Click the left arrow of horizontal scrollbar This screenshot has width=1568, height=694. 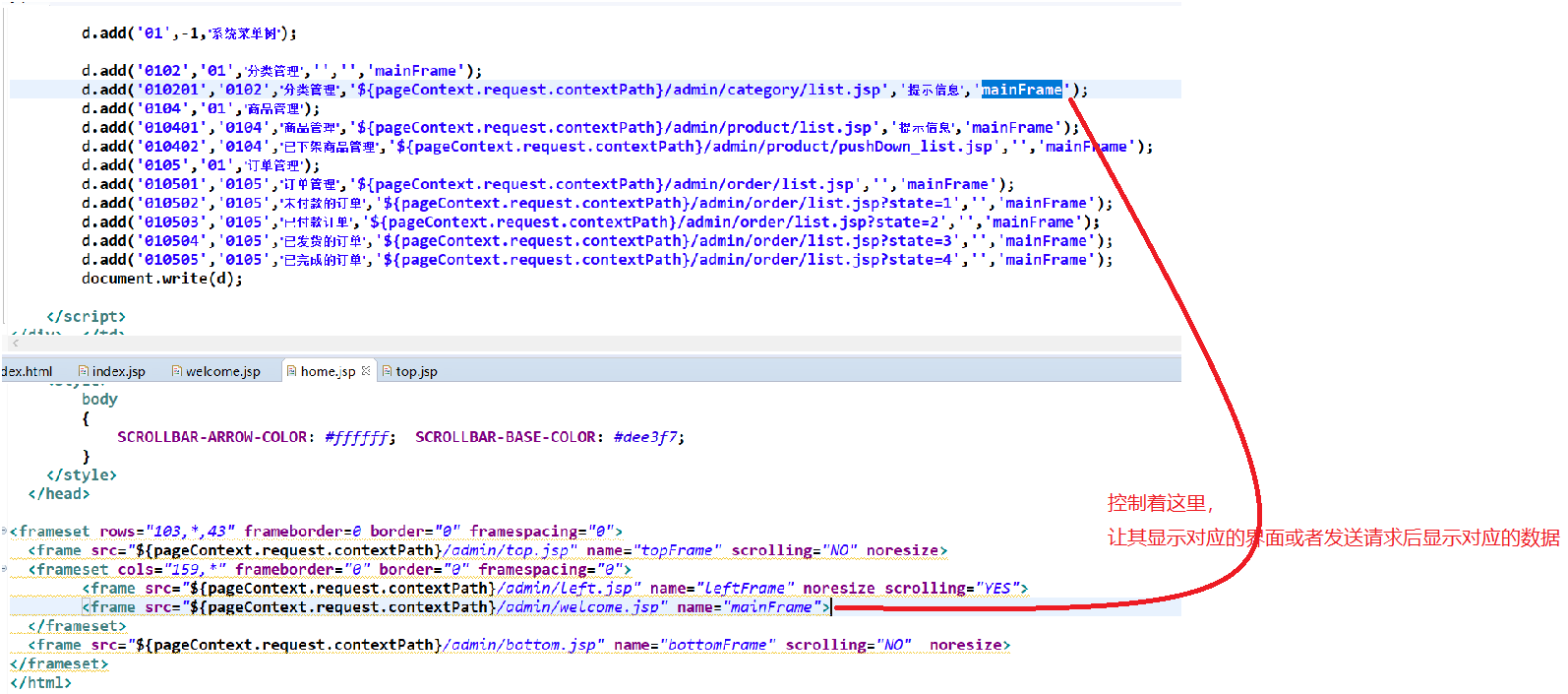point(15,344)
